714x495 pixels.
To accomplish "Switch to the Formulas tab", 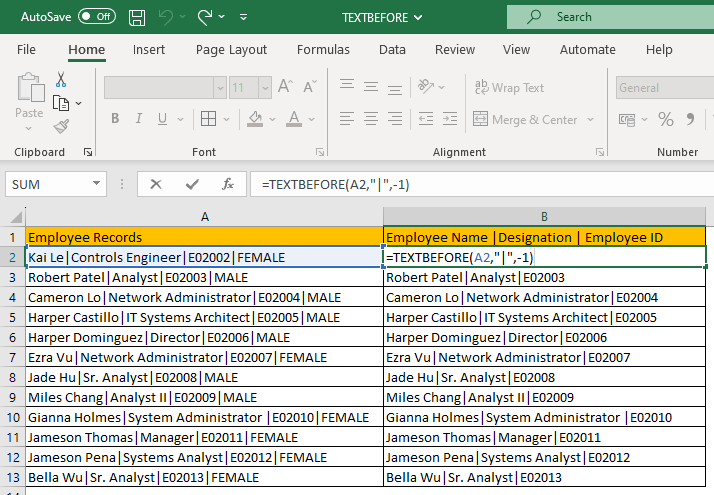I will point(323,49).
